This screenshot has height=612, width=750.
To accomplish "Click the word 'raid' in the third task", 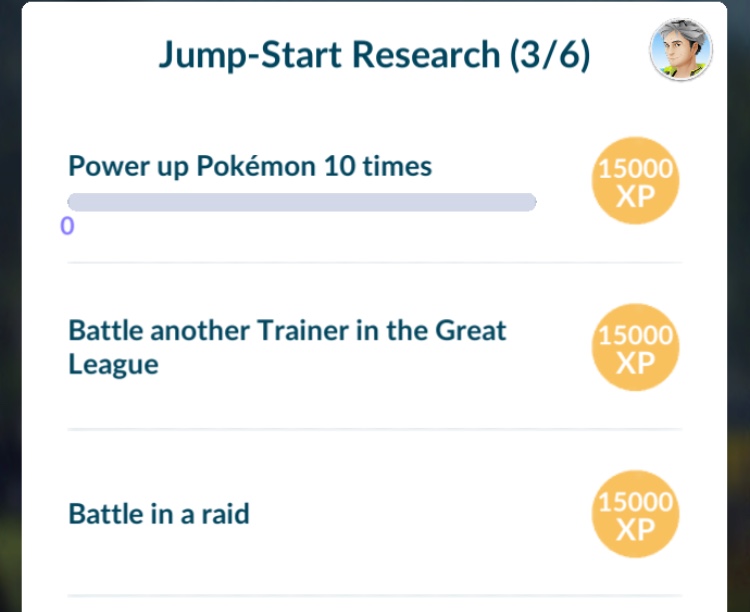I will coord(225,514).
